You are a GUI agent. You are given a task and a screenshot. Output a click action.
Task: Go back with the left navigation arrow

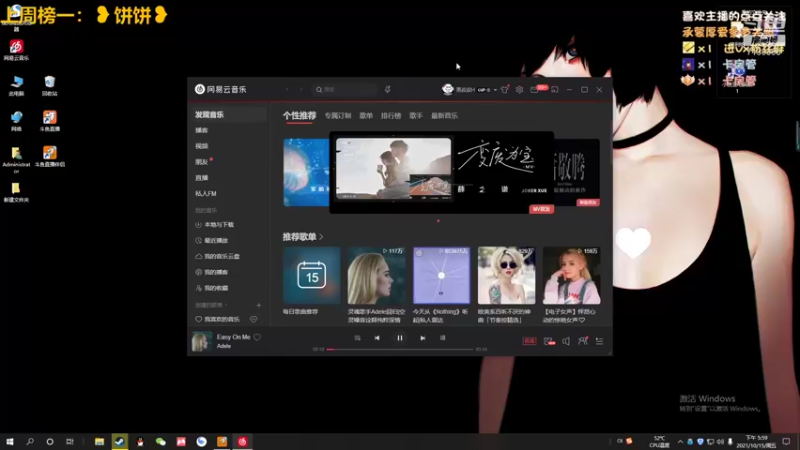tap(287, 89)
